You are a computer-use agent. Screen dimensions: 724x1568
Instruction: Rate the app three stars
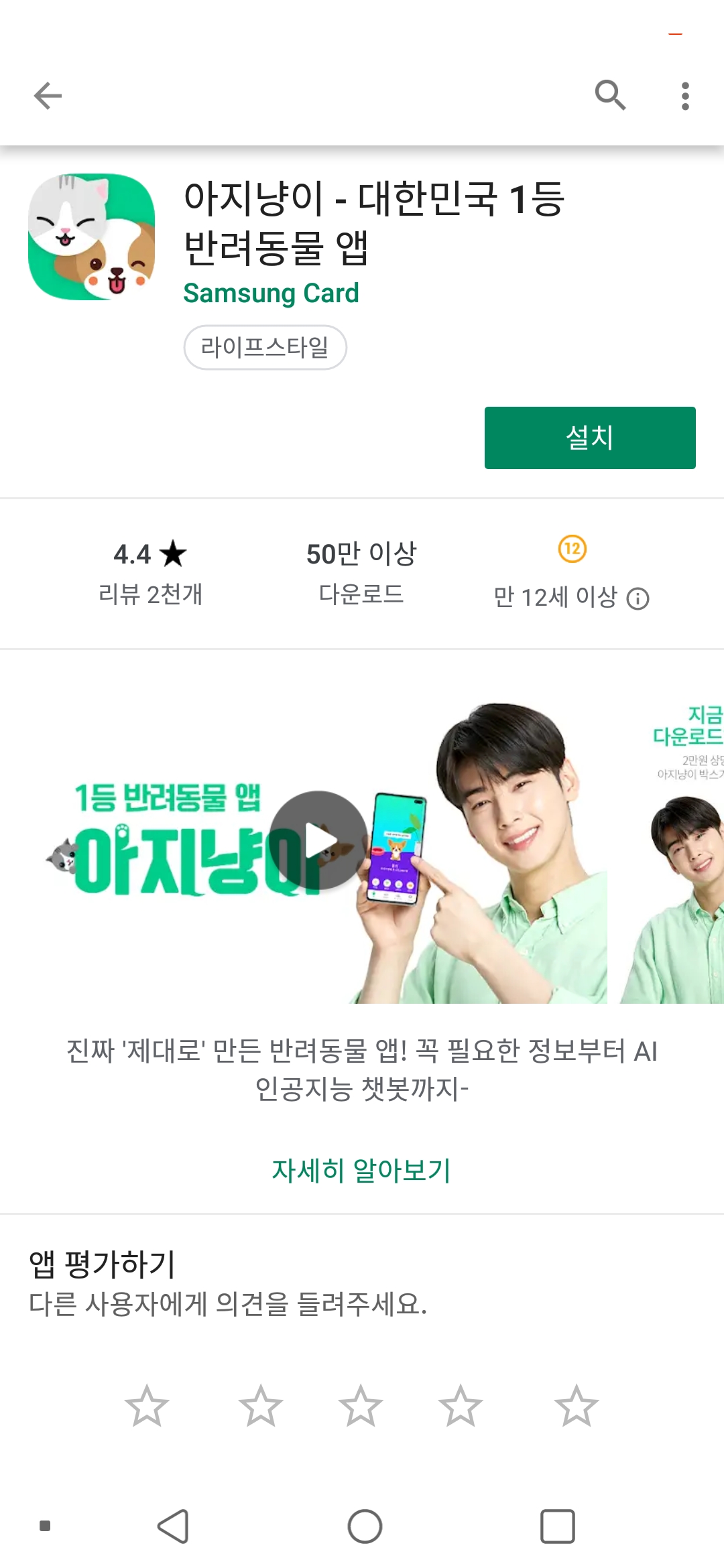point(361,1405)
